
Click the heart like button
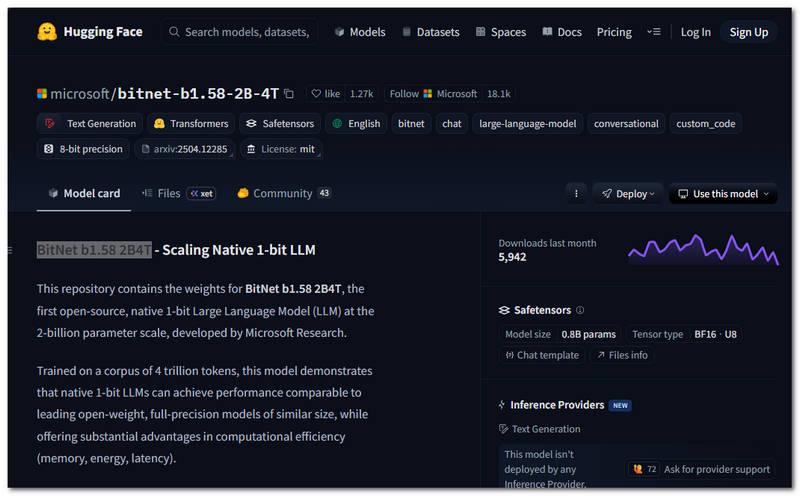(x=326, y=94)
